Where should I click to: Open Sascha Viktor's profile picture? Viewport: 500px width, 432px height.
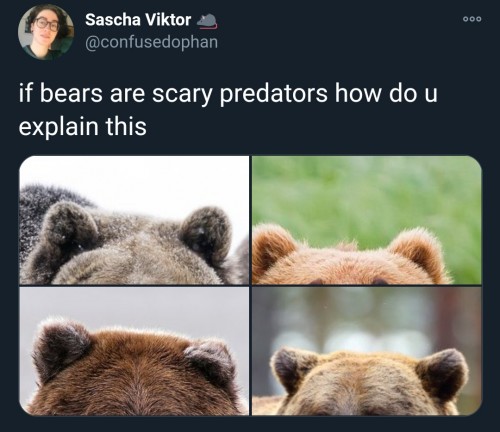[x=46, y=32]
